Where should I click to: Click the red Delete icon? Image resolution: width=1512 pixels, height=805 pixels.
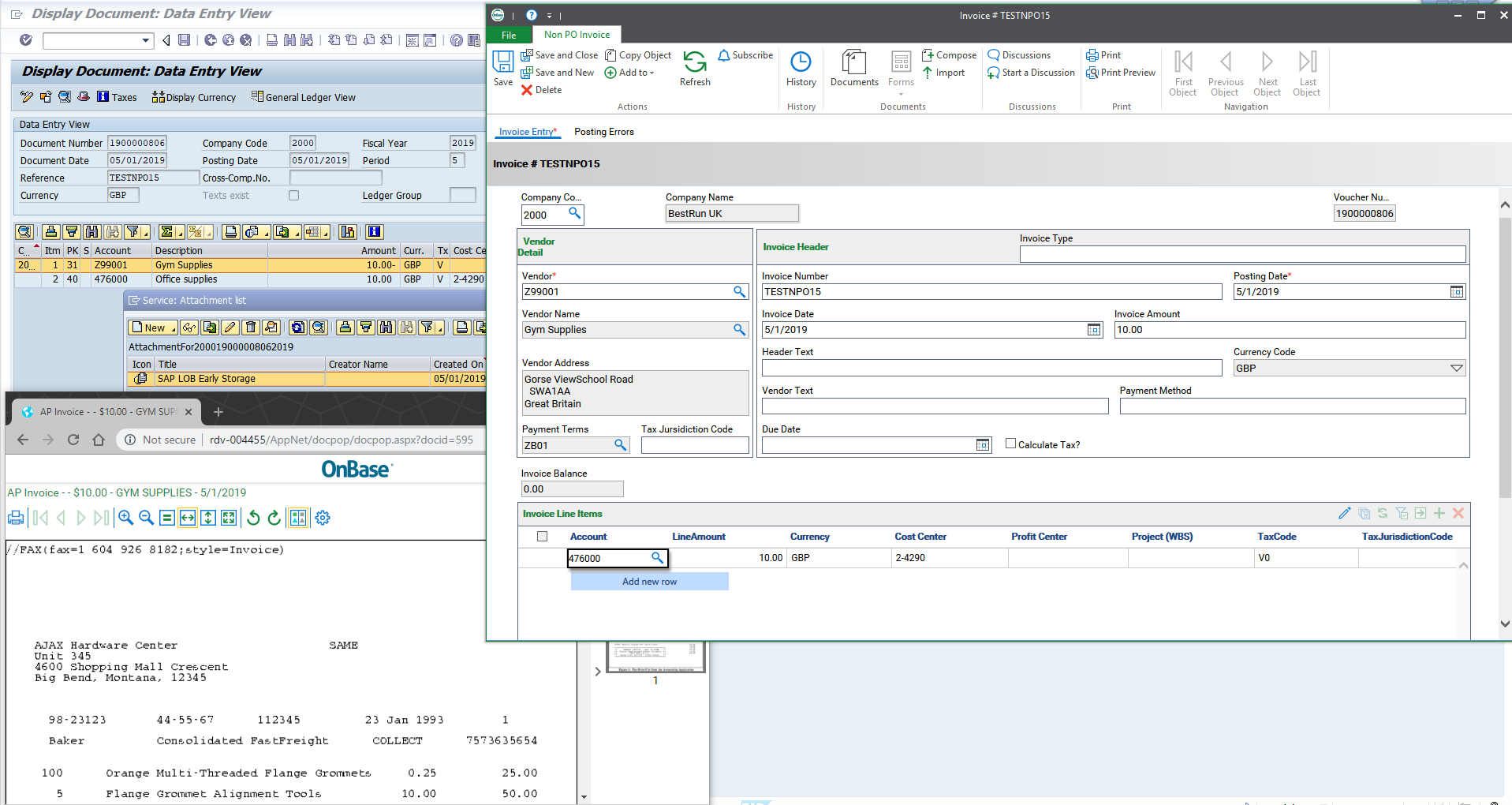[527, 90]
